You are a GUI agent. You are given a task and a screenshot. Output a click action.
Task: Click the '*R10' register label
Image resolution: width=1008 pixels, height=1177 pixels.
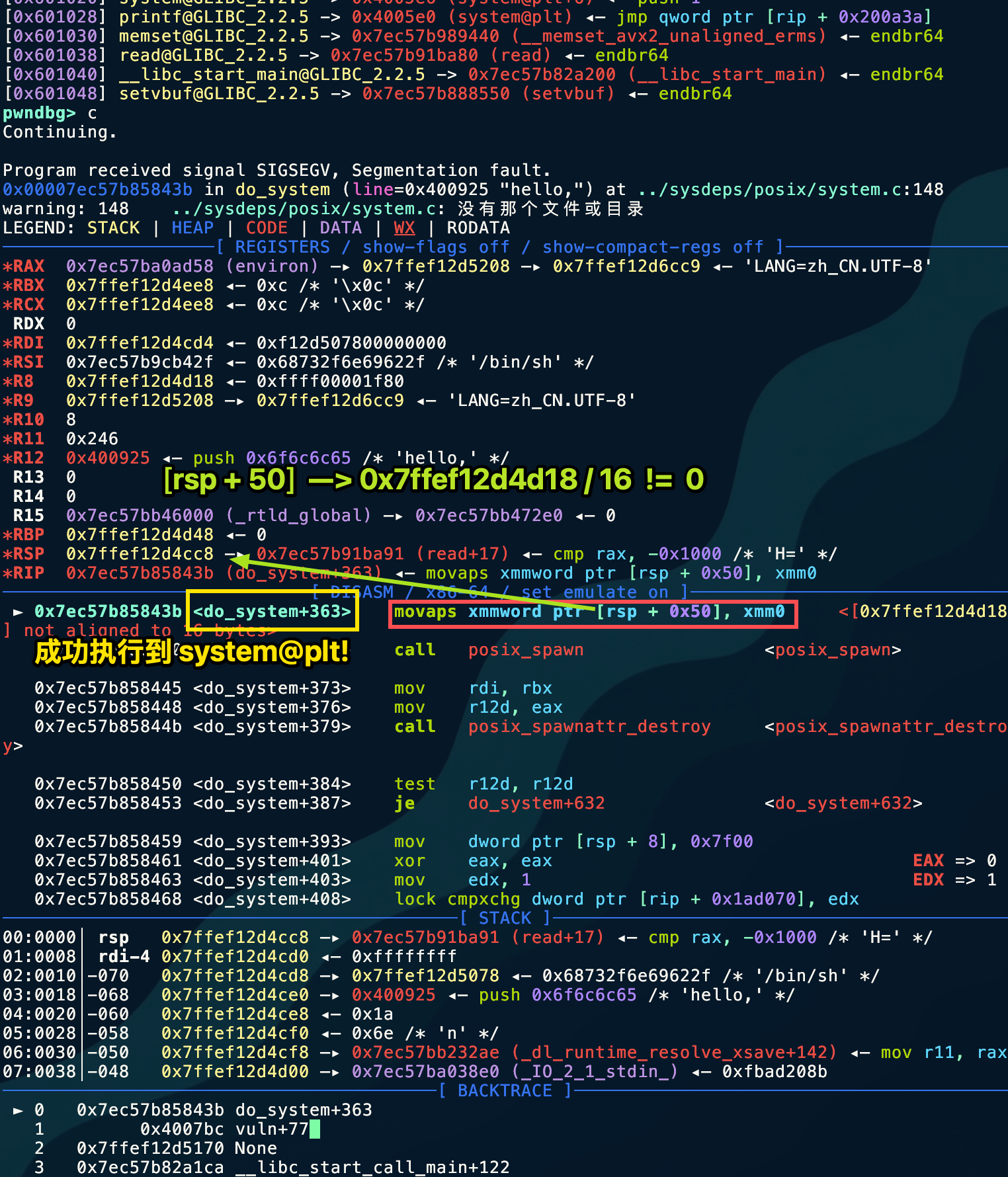pos(24,420)
